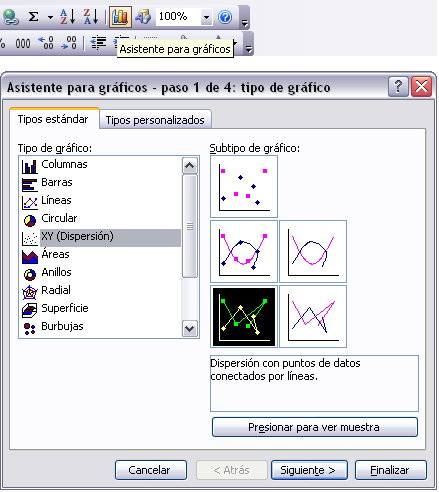
Task: Open the 100% zoom dropdown arrow
Action: pyautogui.click(x=206, y=17)
